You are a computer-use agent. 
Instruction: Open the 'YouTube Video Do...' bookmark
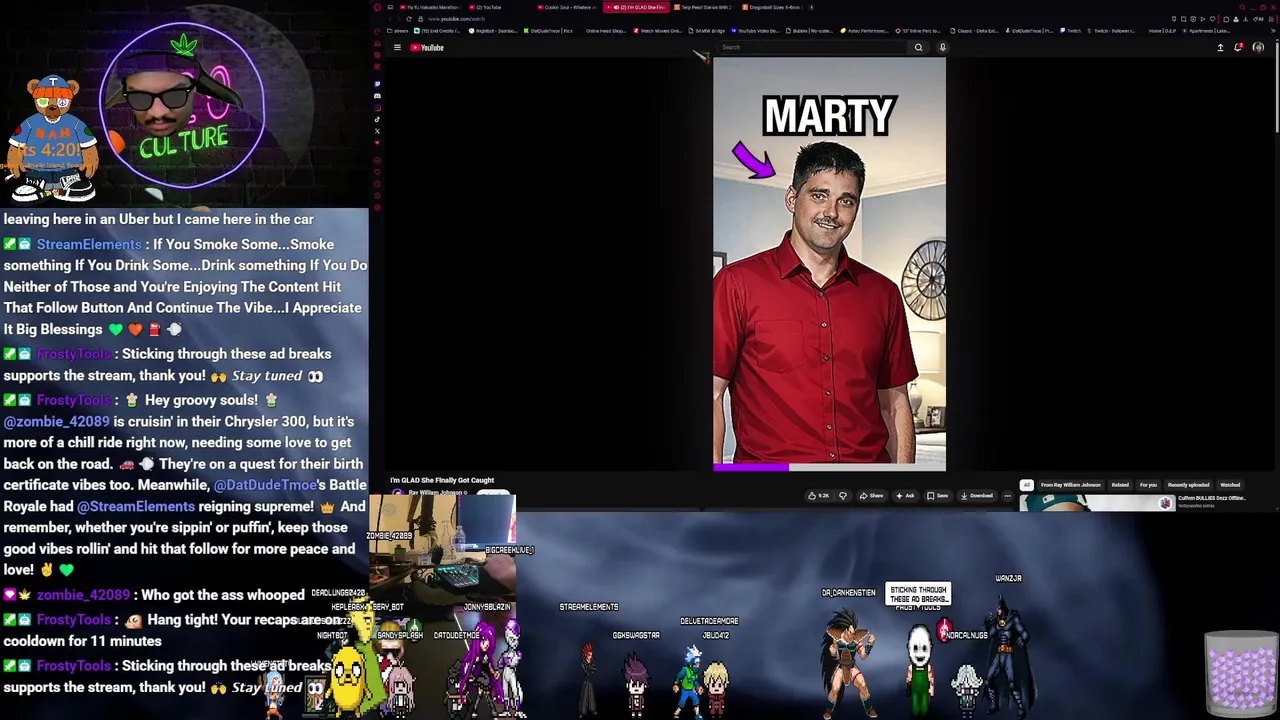757,31
